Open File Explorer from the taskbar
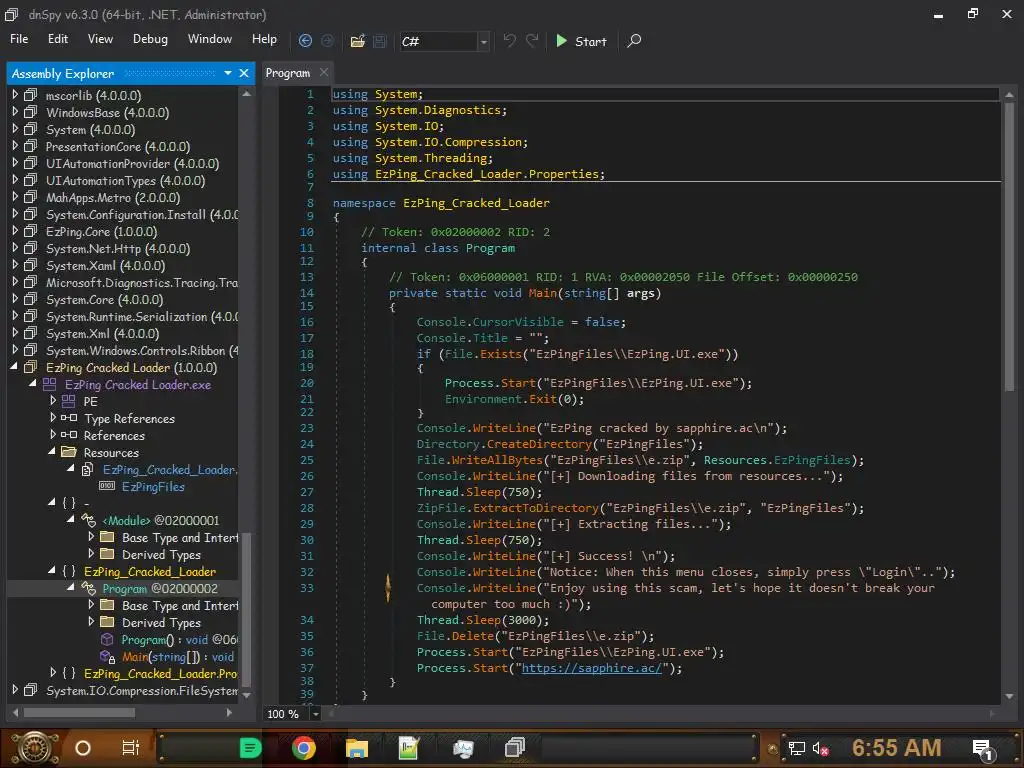Image resolution: width=1024 pixels, height=768 pixels. (x=357, y=747)
